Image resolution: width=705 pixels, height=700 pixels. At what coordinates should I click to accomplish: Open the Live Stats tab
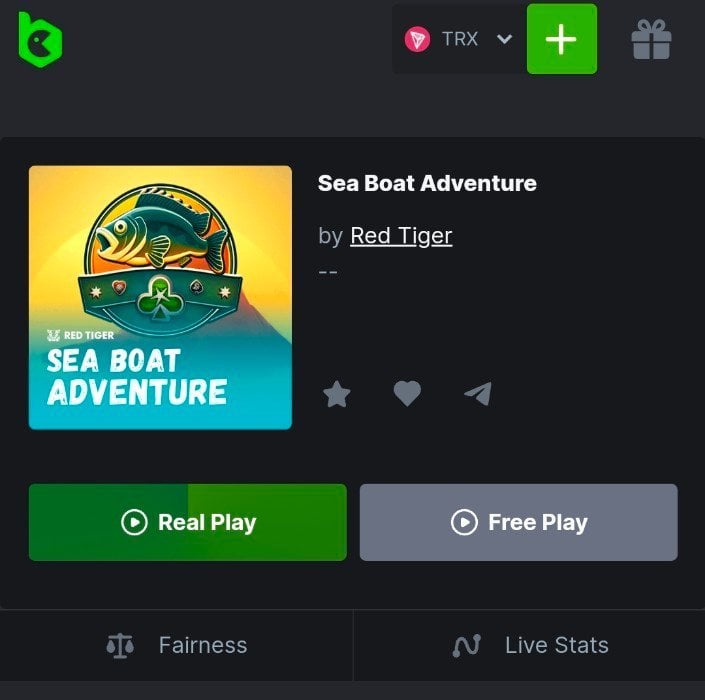coord(530,646)
